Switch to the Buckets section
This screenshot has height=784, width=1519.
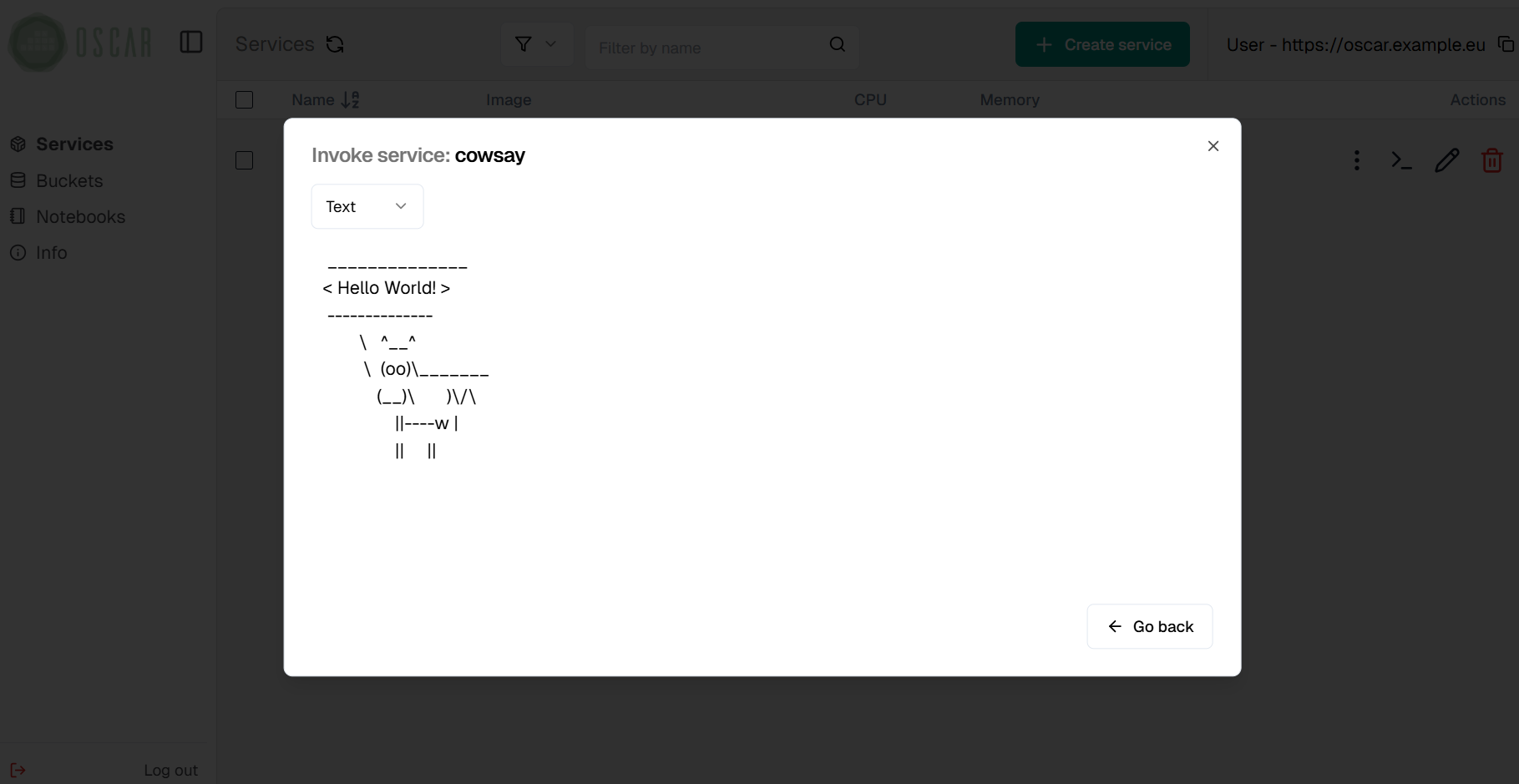(x=69, y=180)
